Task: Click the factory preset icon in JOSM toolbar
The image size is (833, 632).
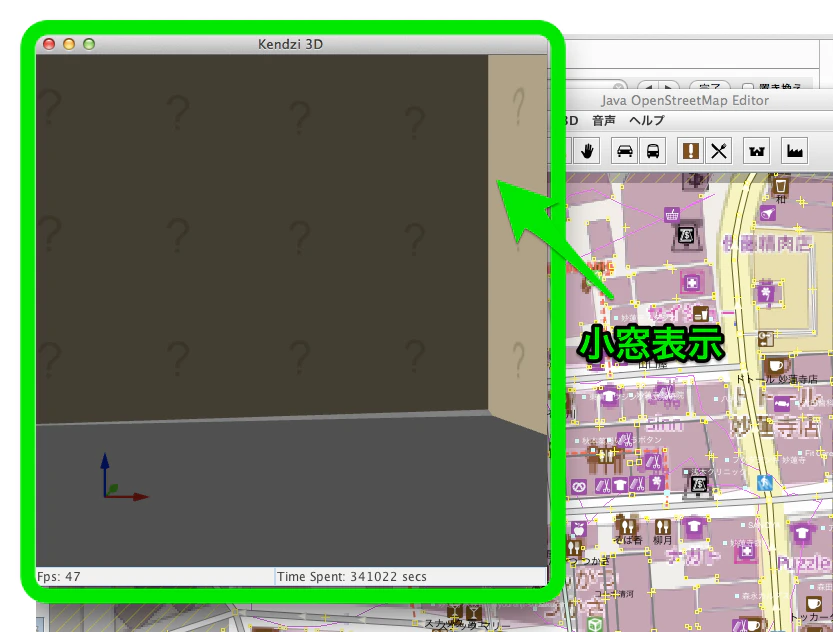Action: coord(794,151)
